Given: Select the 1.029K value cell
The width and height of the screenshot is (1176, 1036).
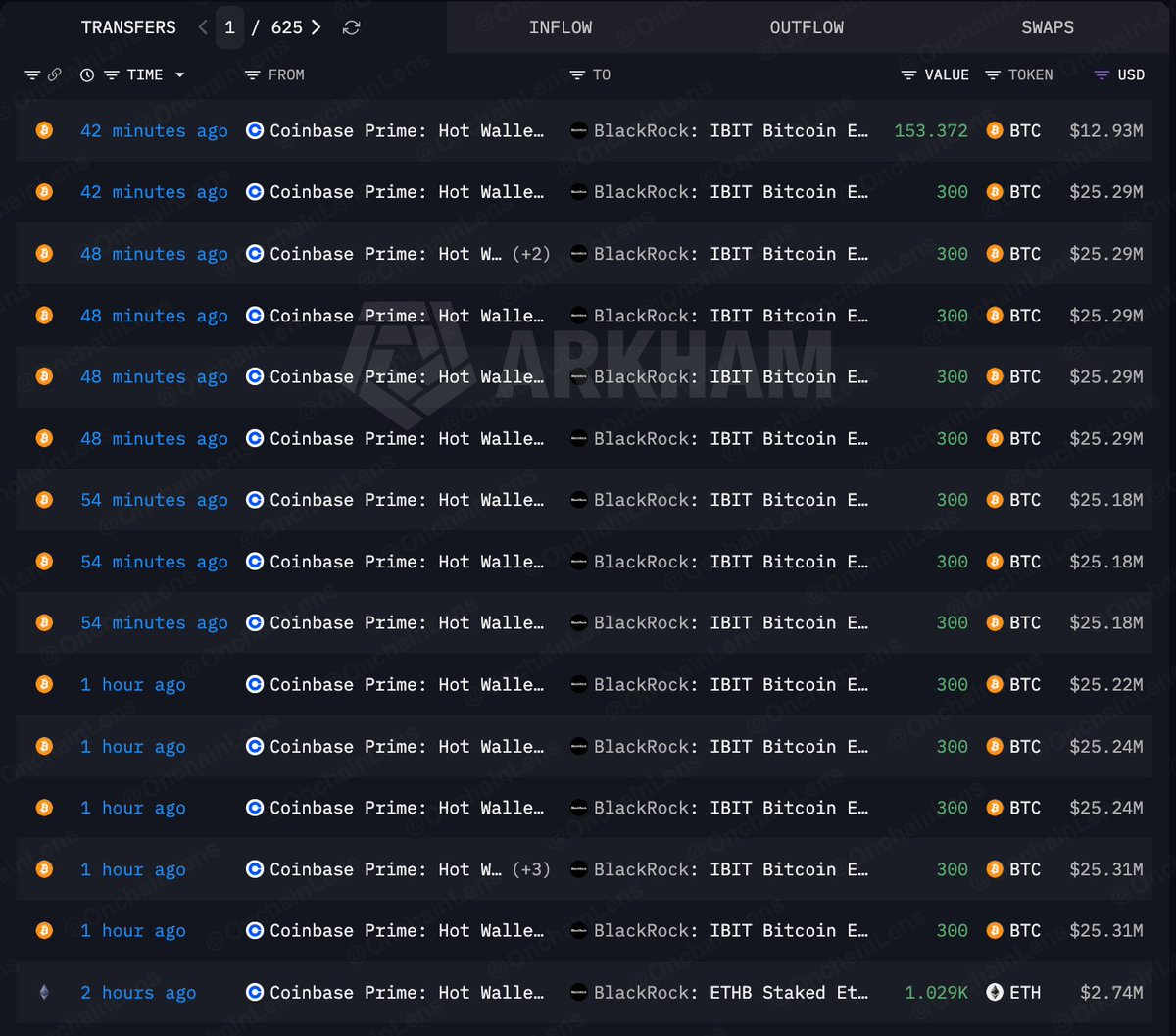Looking at the screenshot, I should click(937, 992).
